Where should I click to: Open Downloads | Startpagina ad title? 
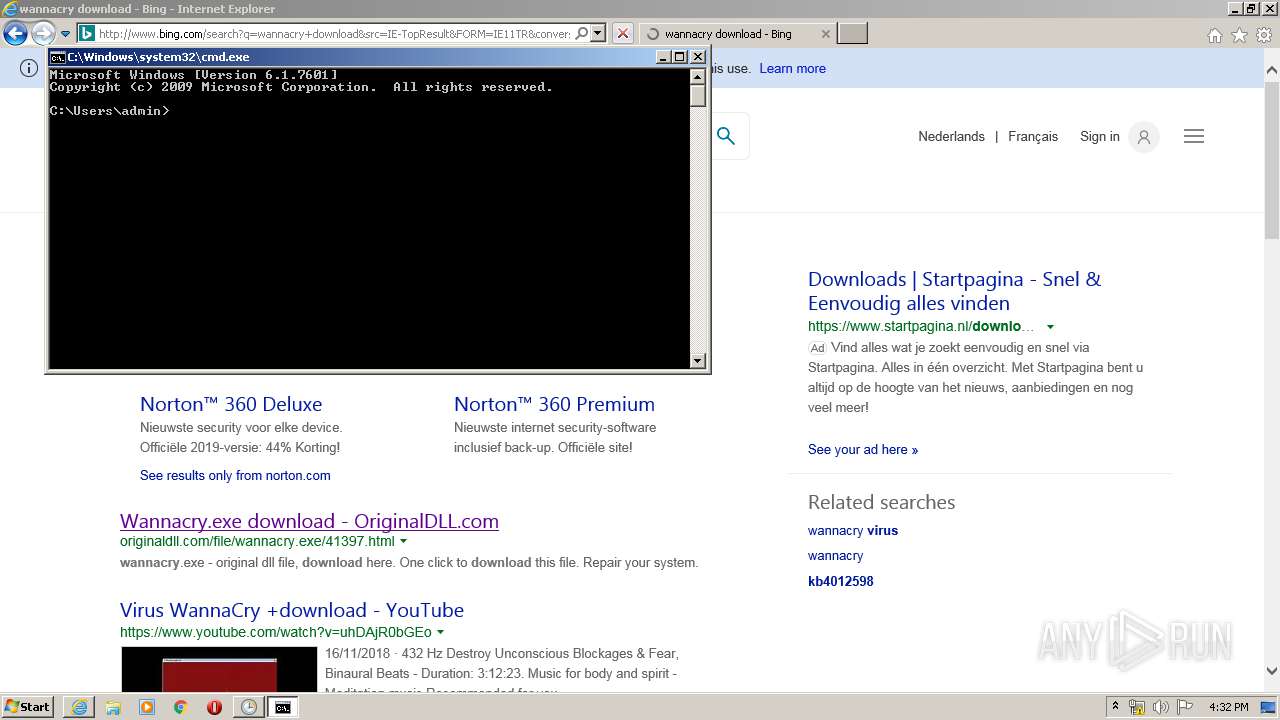point(954,291)
